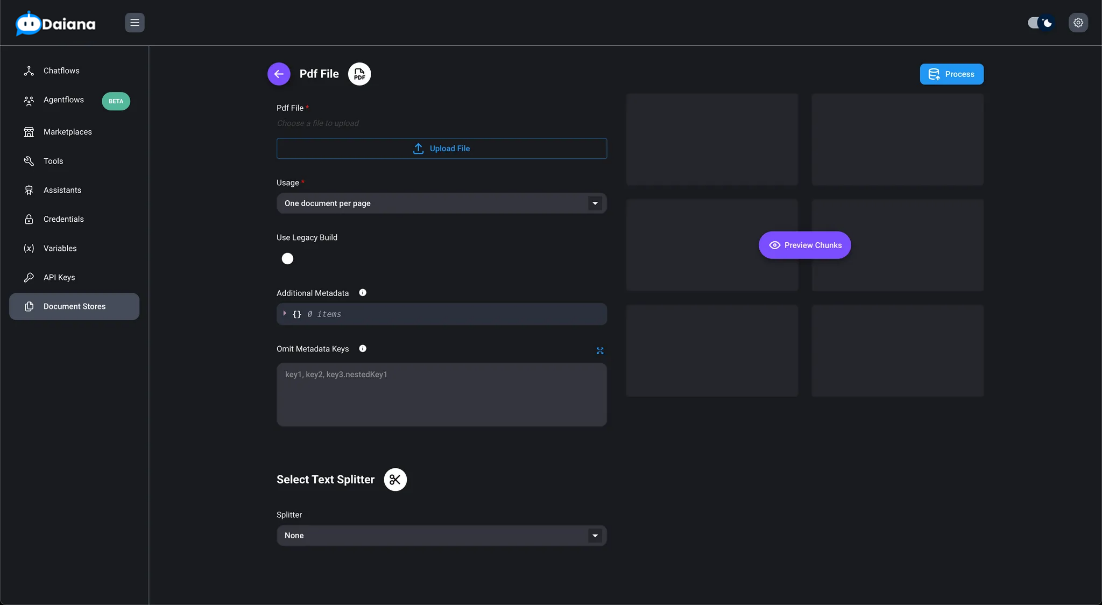The image size is (1102, 605).
Task: Click the hamburger menu icon
Action: coord(135,22)
